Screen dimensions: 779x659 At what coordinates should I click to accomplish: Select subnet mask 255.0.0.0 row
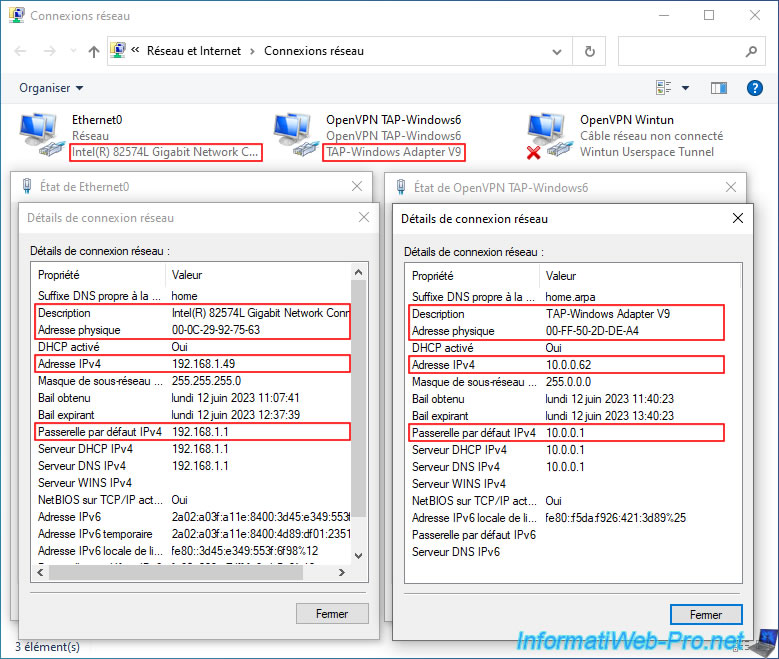pyautogui.click(x=566, y=382)
